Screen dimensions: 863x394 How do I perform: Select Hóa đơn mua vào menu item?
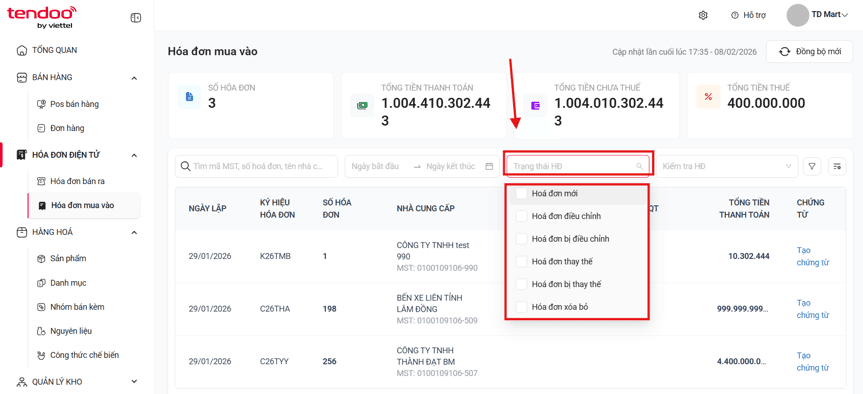(83, 205)
